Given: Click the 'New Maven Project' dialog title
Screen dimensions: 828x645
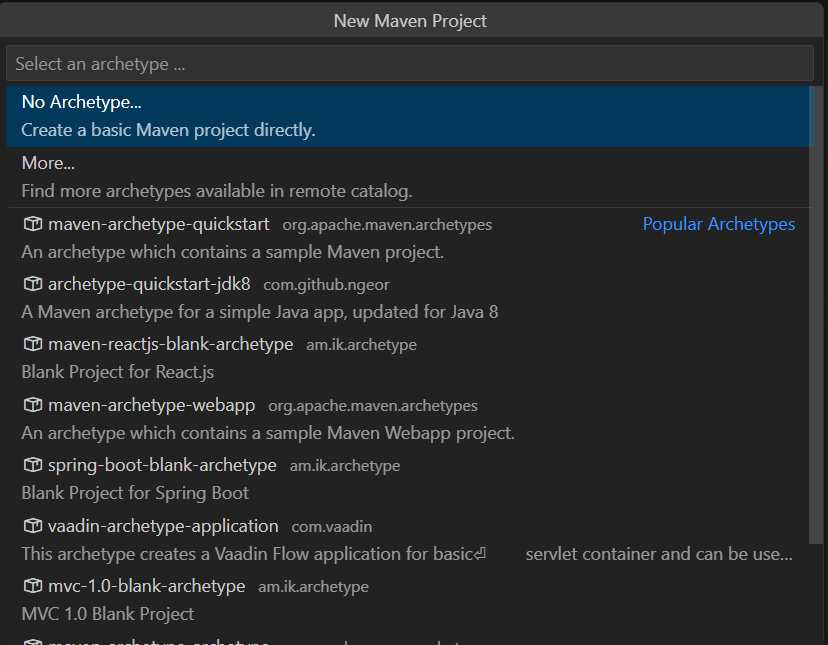Looking at the screenshot, I should 410,20.
